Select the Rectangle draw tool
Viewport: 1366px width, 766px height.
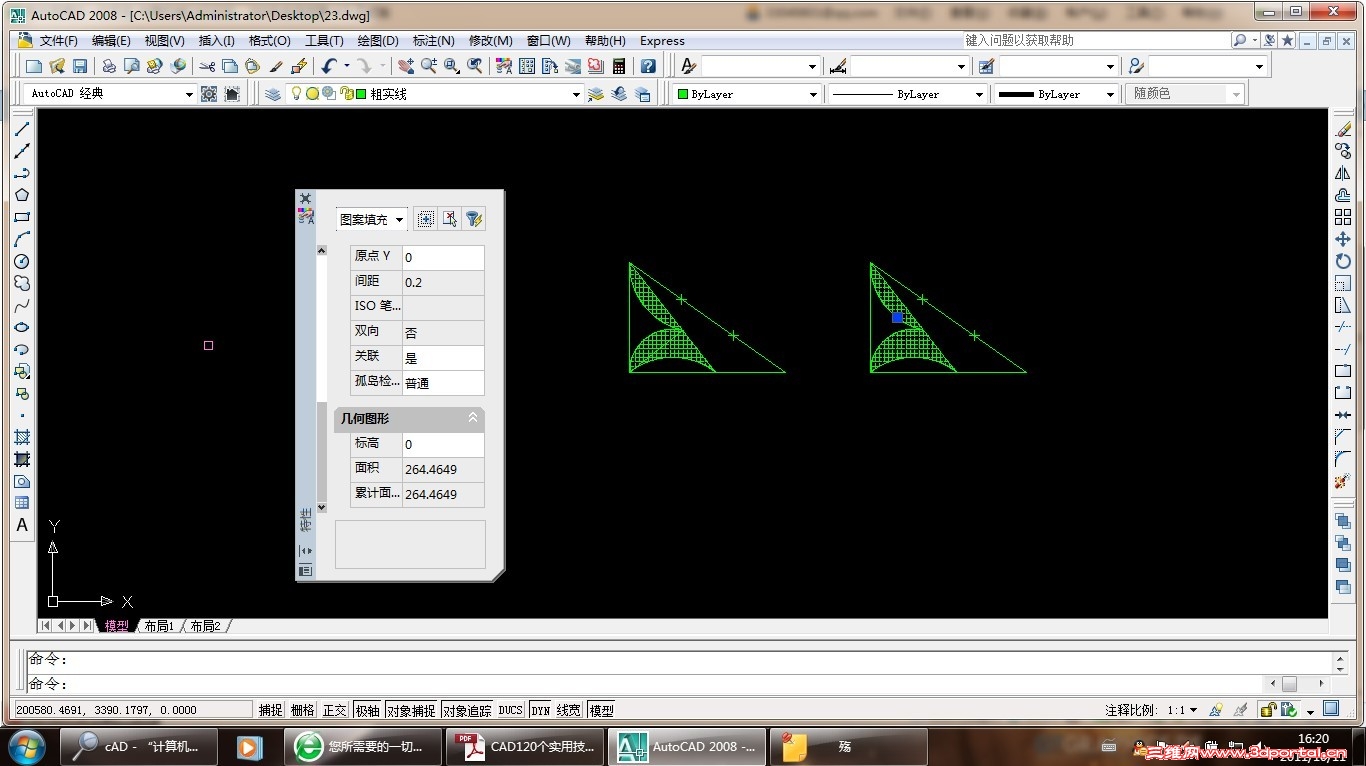(x=22, y=217)
